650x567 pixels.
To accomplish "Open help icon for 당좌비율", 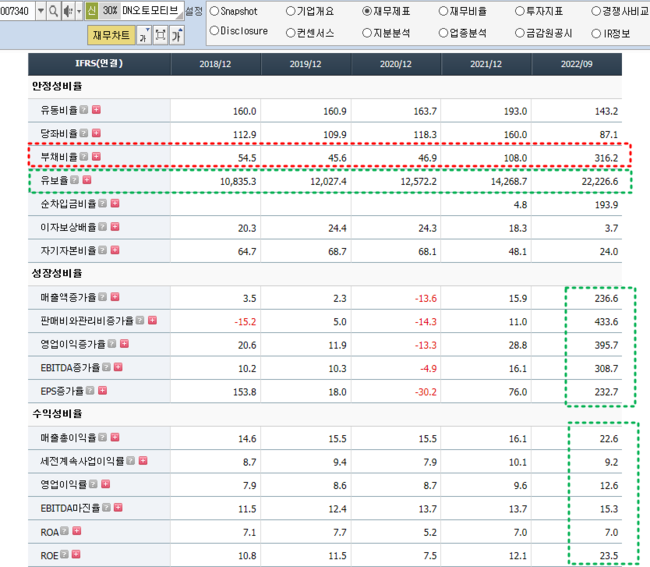I will [84, 133].
